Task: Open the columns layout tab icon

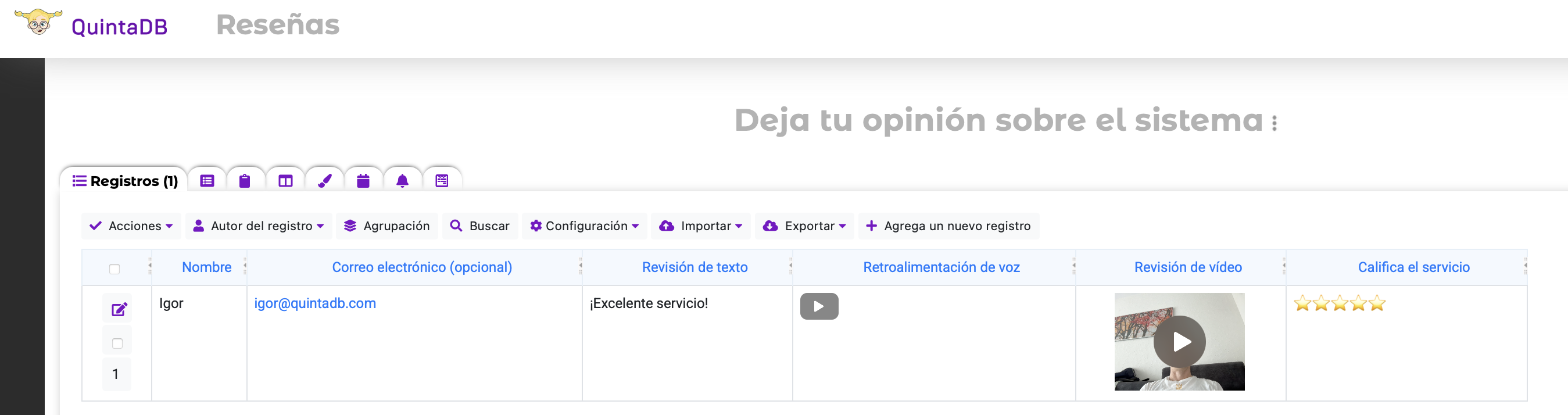Action: pos(285,181)
